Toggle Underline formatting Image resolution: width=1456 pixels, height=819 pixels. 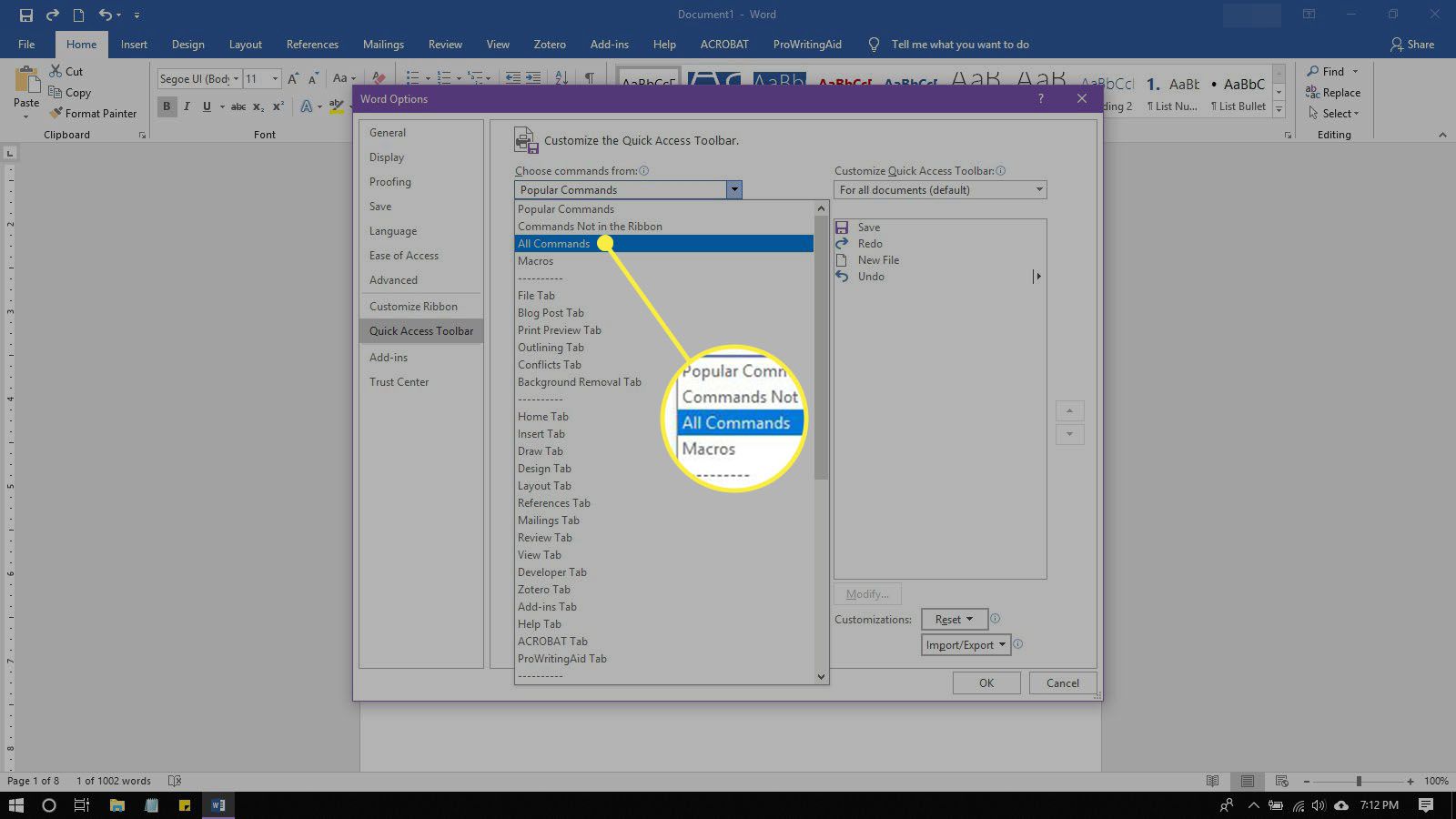(207, 106)
